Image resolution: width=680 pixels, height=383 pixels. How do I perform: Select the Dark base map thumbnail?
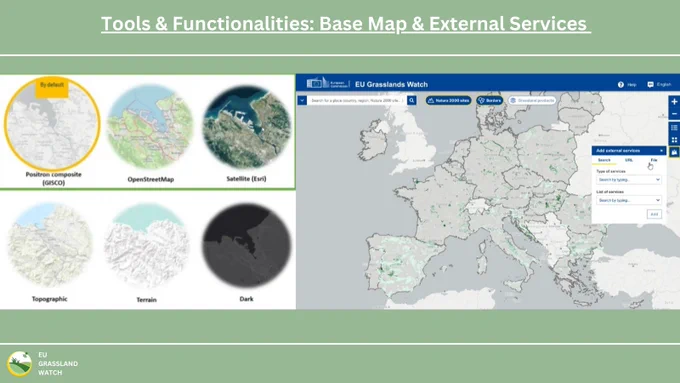[x=246, y=246]
